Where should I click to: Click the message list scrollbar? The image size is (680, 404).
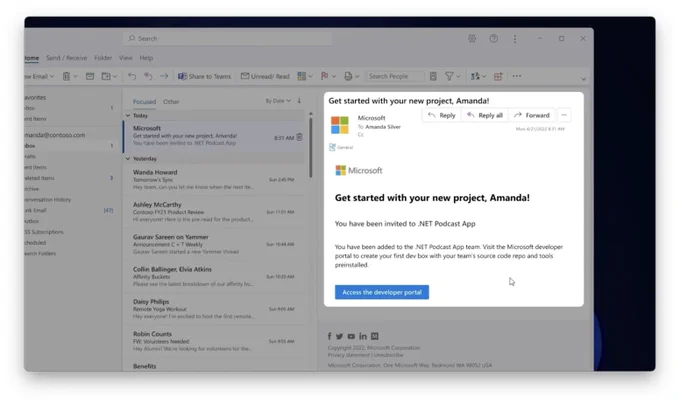(x=311, y=147)
